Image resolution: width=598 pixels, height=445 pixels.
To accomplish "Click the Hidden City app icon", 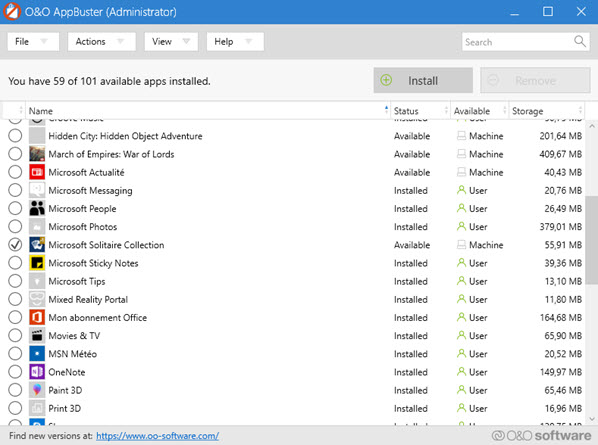I will [x=37, y=136].
